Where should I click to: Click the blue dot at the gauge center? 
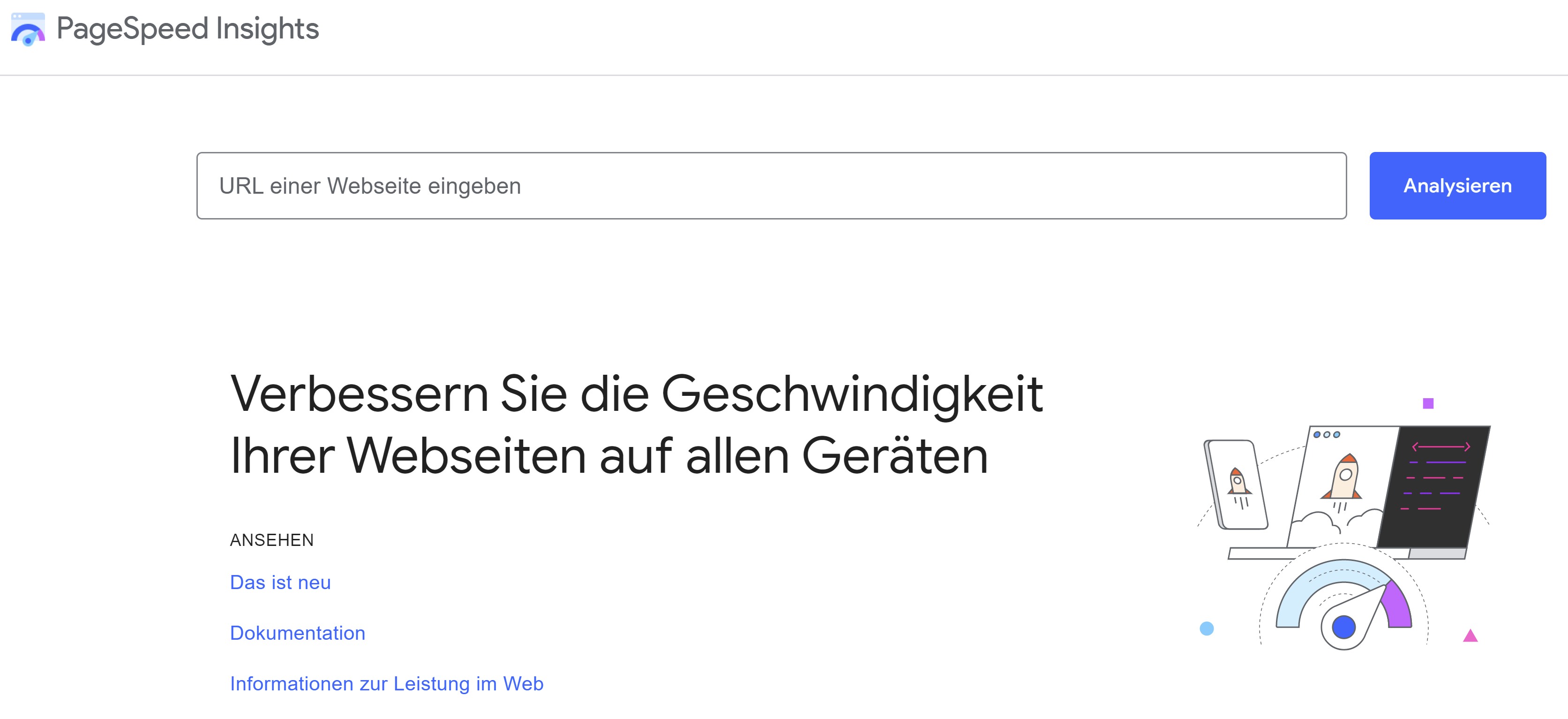coord(1344,627)
